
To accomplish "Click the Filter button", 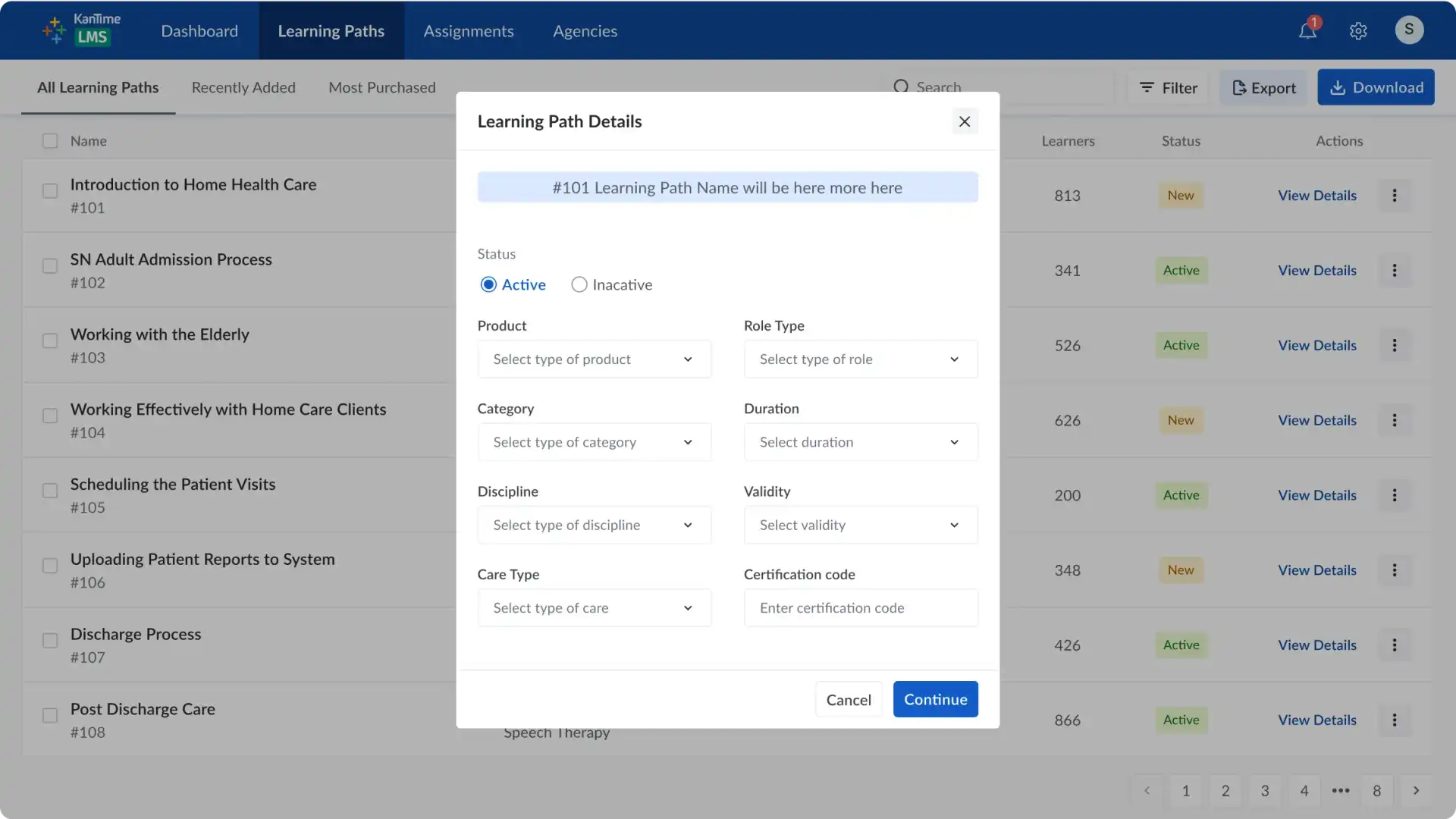I will (x=1168, y=88).
